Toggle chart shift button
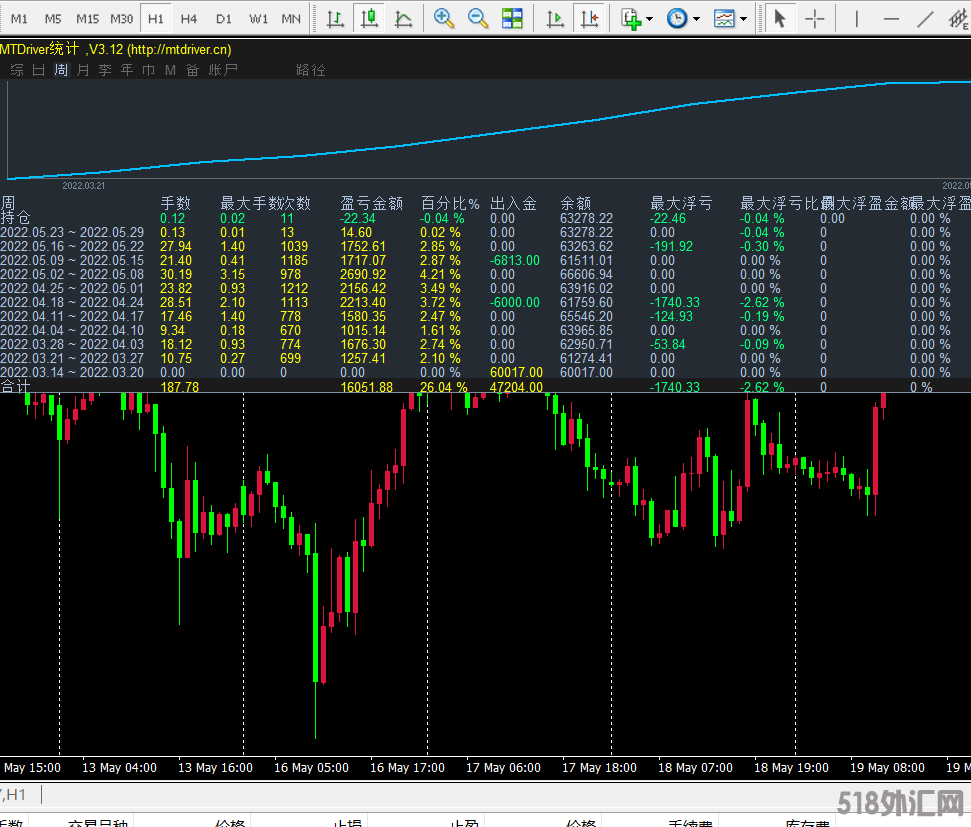The image size is (971, 827). (590, 18)
